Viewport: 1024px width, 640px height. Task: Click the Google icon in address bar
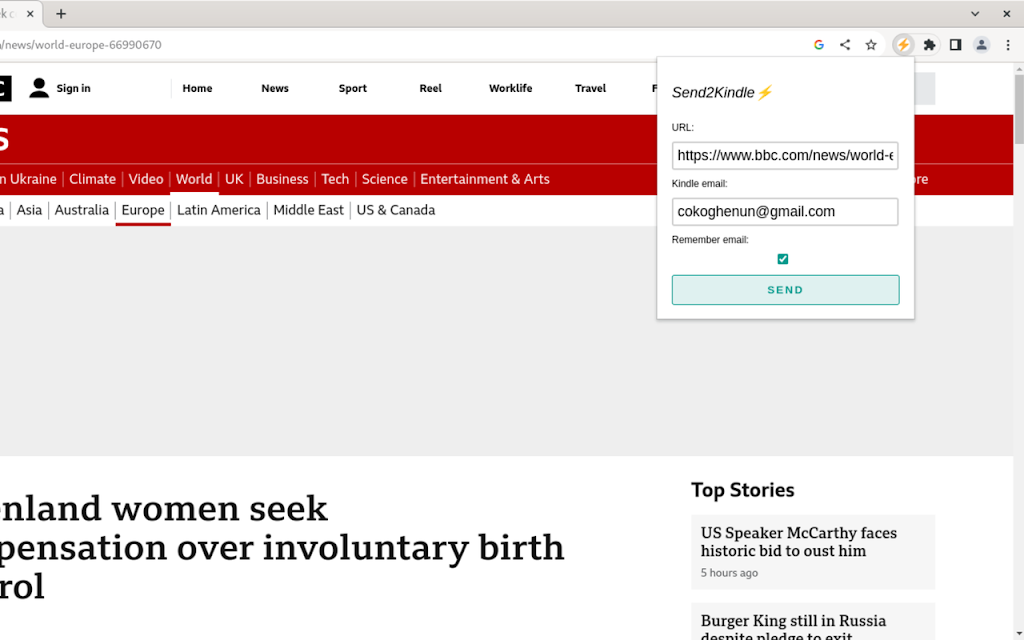click(819, 45)
